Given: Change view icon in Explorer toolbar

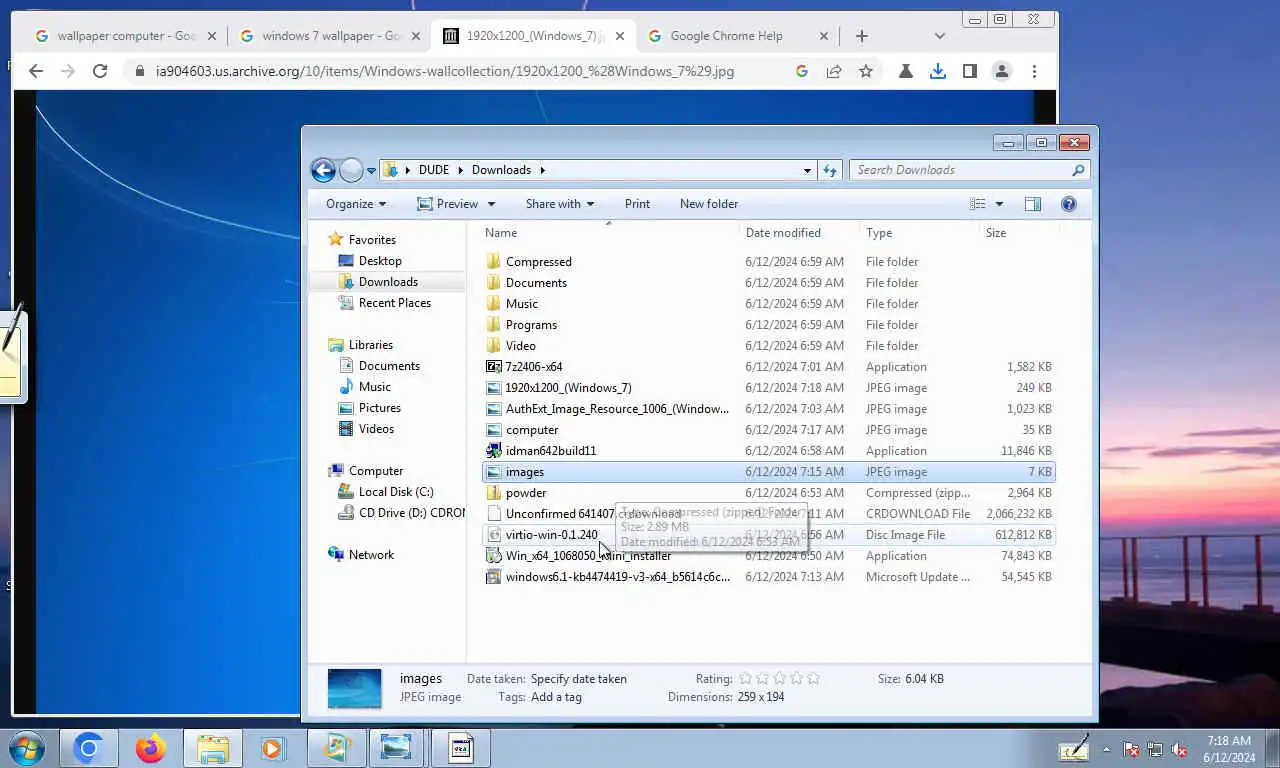Looking at the screenshot, I should pyautogui.click(x=978, y=204).
